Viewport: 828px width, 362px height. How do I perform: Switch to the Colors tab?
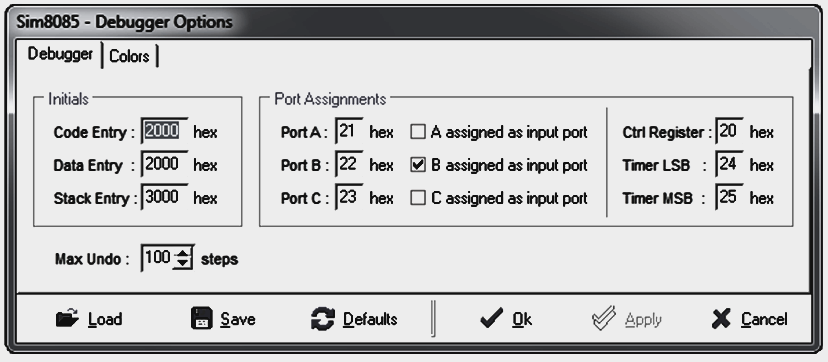coord(129,56)
